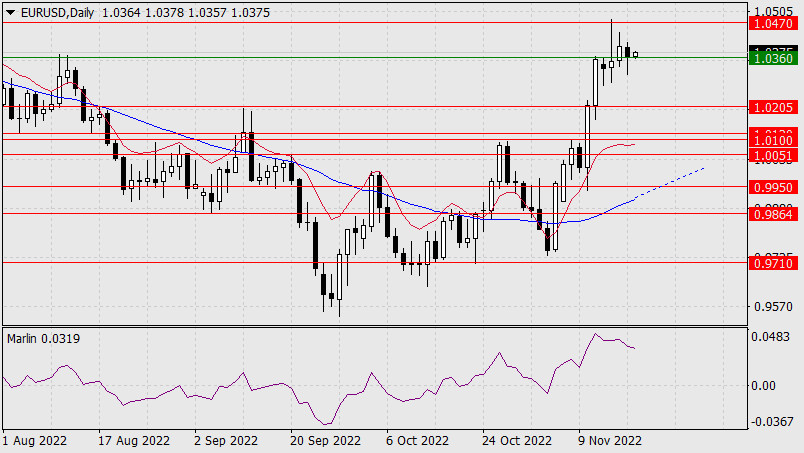The width and height of the screenshot is (804, 453).
Task: Select the 1.0051 price level label
Action: (774, 155)
